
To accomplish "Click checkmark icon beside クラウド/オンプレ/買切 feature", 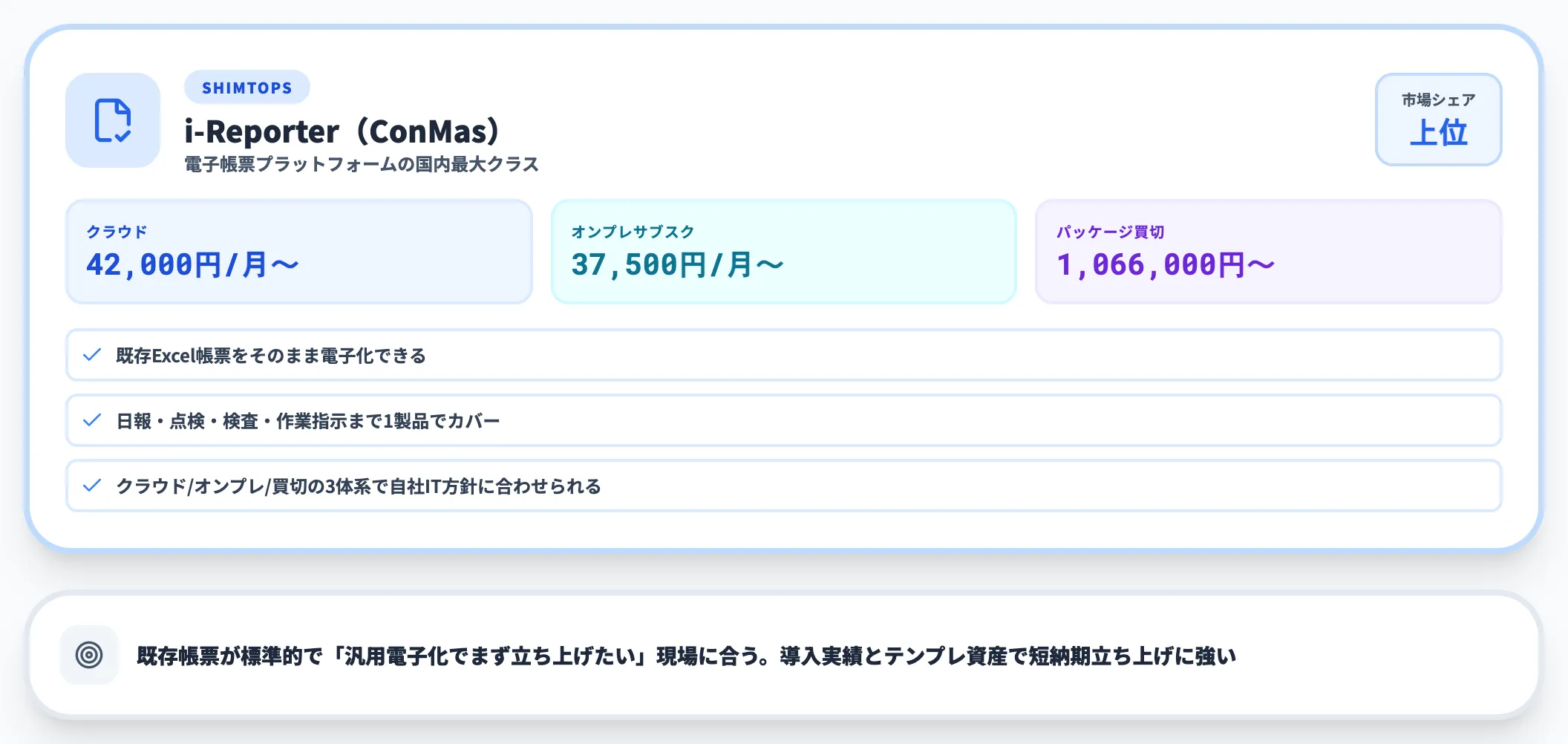I will pos(92,486).
